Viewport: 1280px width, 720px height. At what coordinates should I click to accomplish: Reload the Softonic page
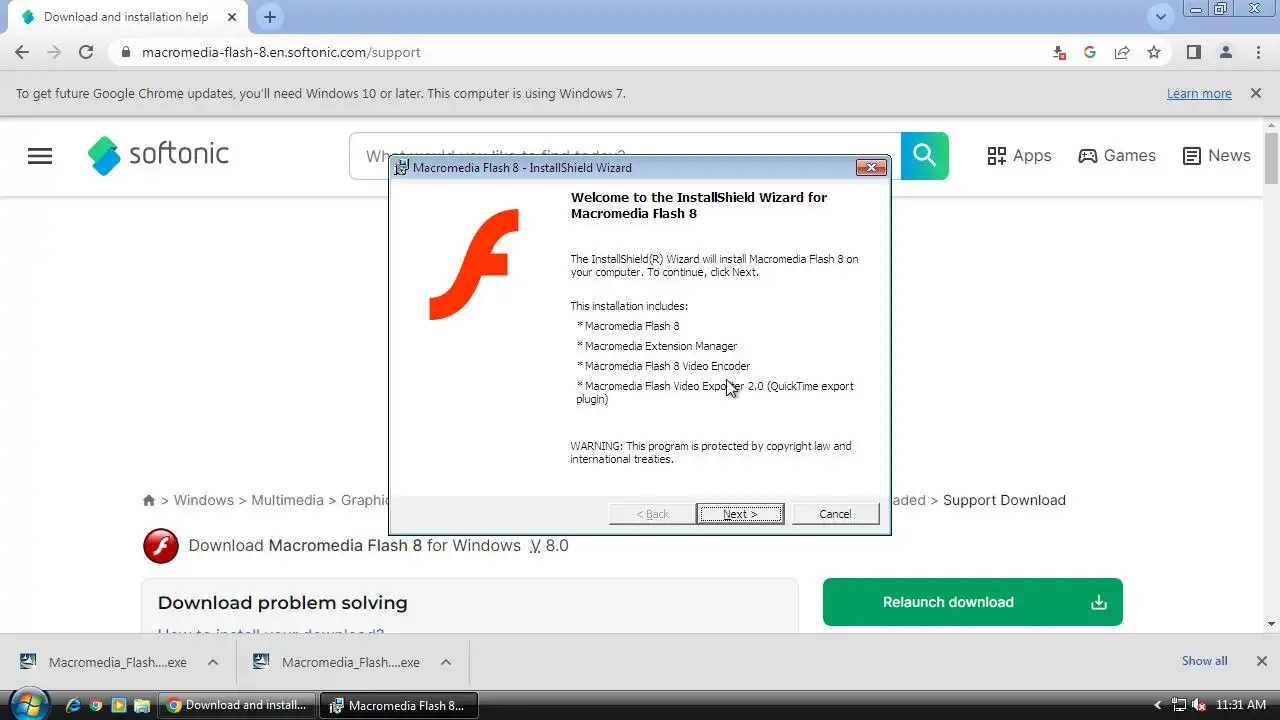click(x=86, y=52)
